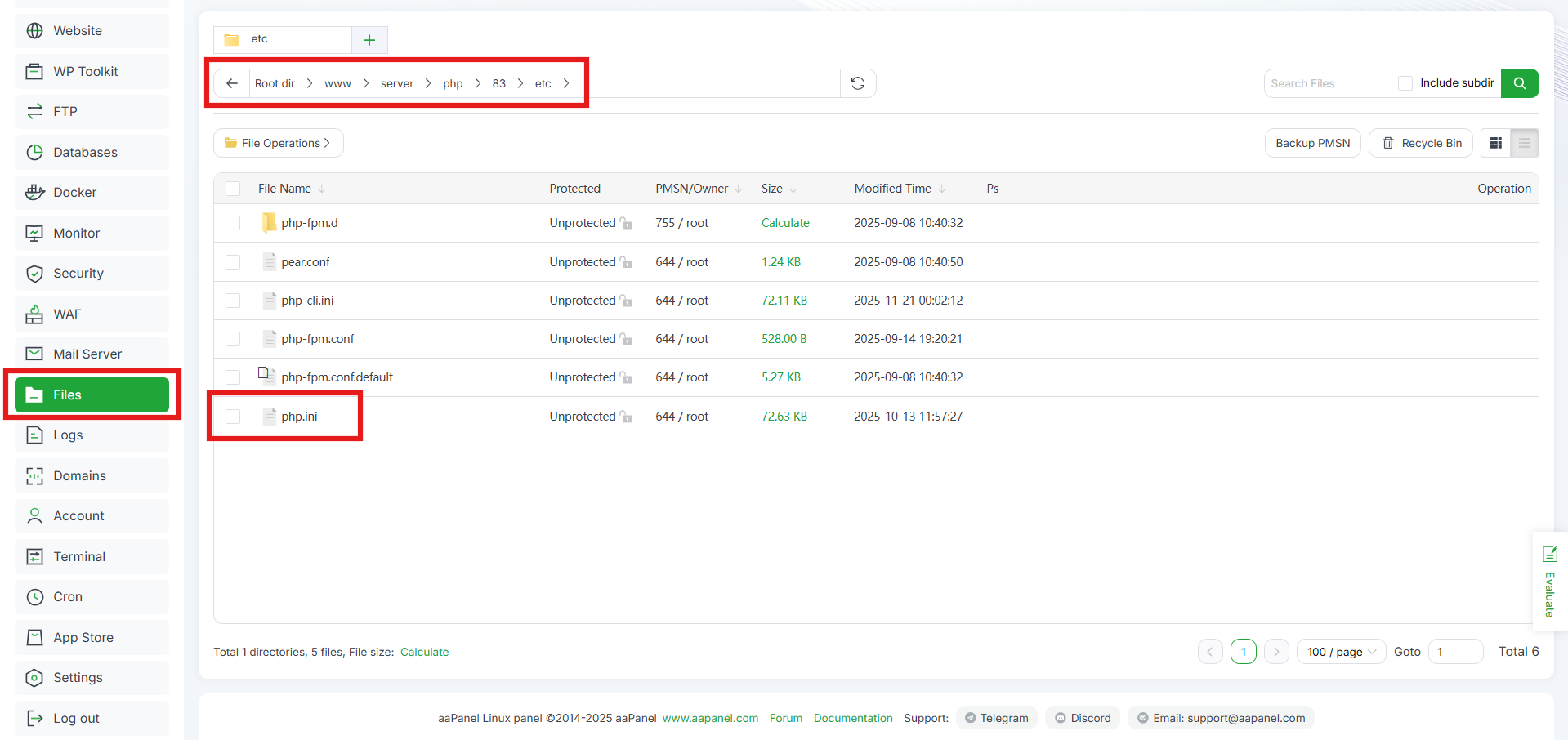Click the Logs document icon
The image size is (1568, 740).
coord(34,435)
